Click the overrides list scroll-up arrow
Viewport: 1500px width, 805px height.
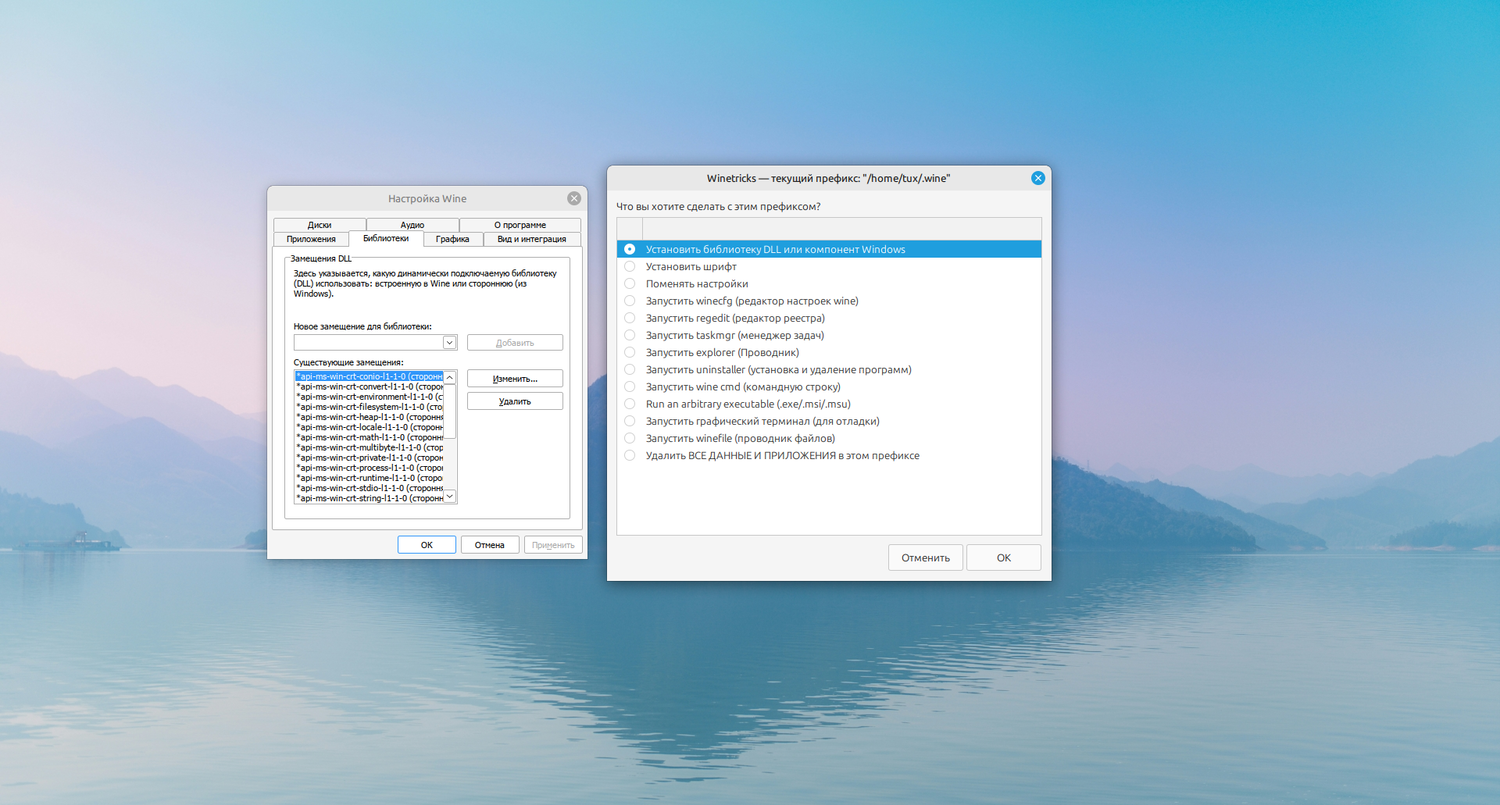[450, 378]
